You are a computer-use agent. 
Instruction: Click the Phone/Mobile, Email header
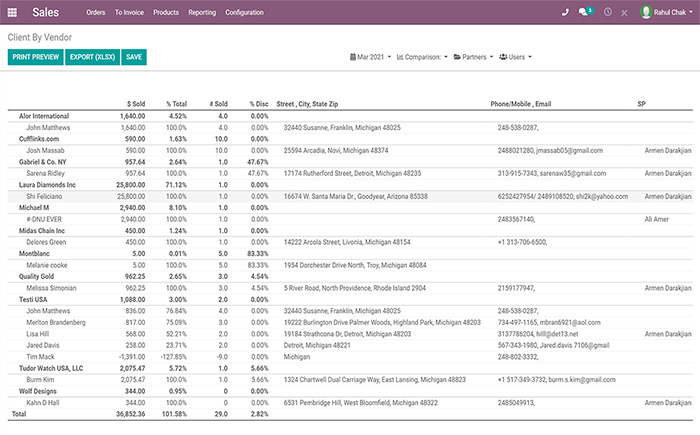pyautogui.click(x=521, y=104)
